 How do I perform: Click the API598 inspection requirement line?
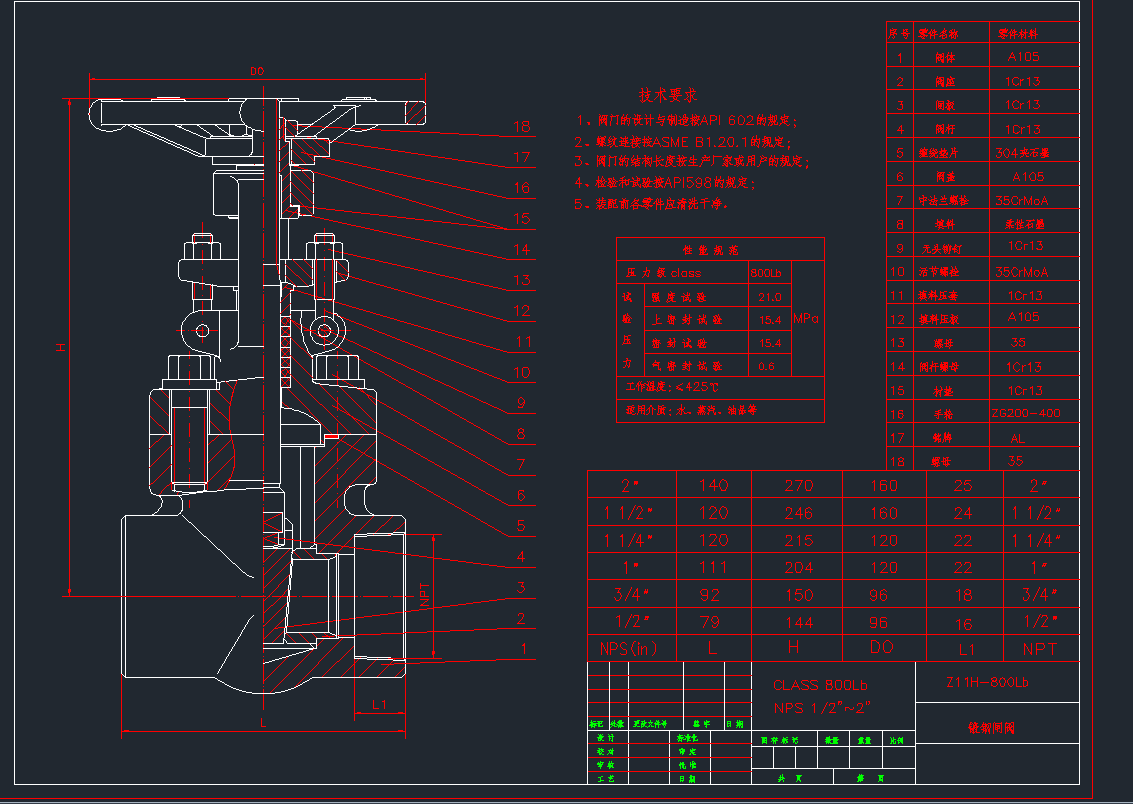(x=665, y=182)
